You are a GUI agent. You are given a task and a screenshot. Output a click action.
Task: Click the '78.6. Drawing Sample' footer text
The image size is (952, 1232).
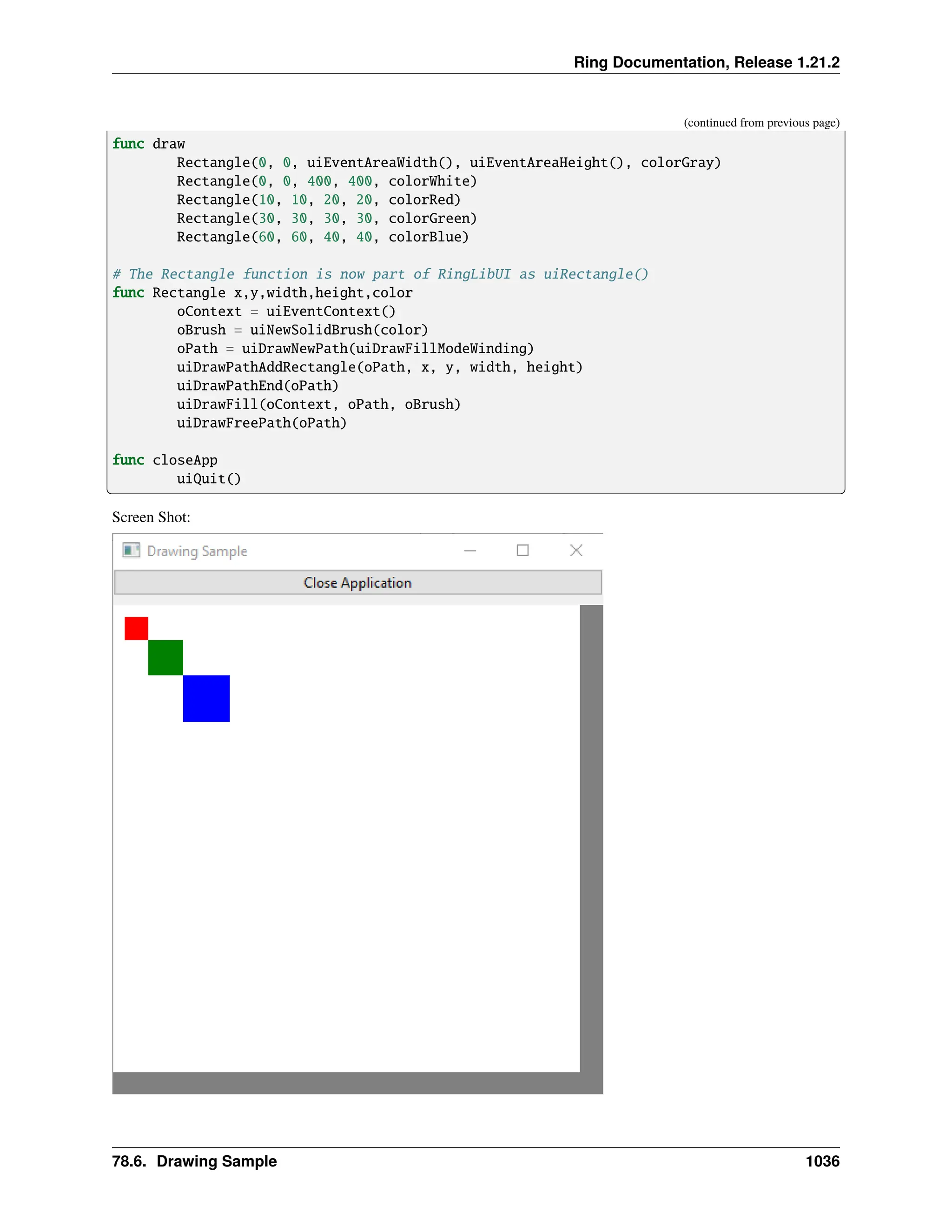(195, 1161)
